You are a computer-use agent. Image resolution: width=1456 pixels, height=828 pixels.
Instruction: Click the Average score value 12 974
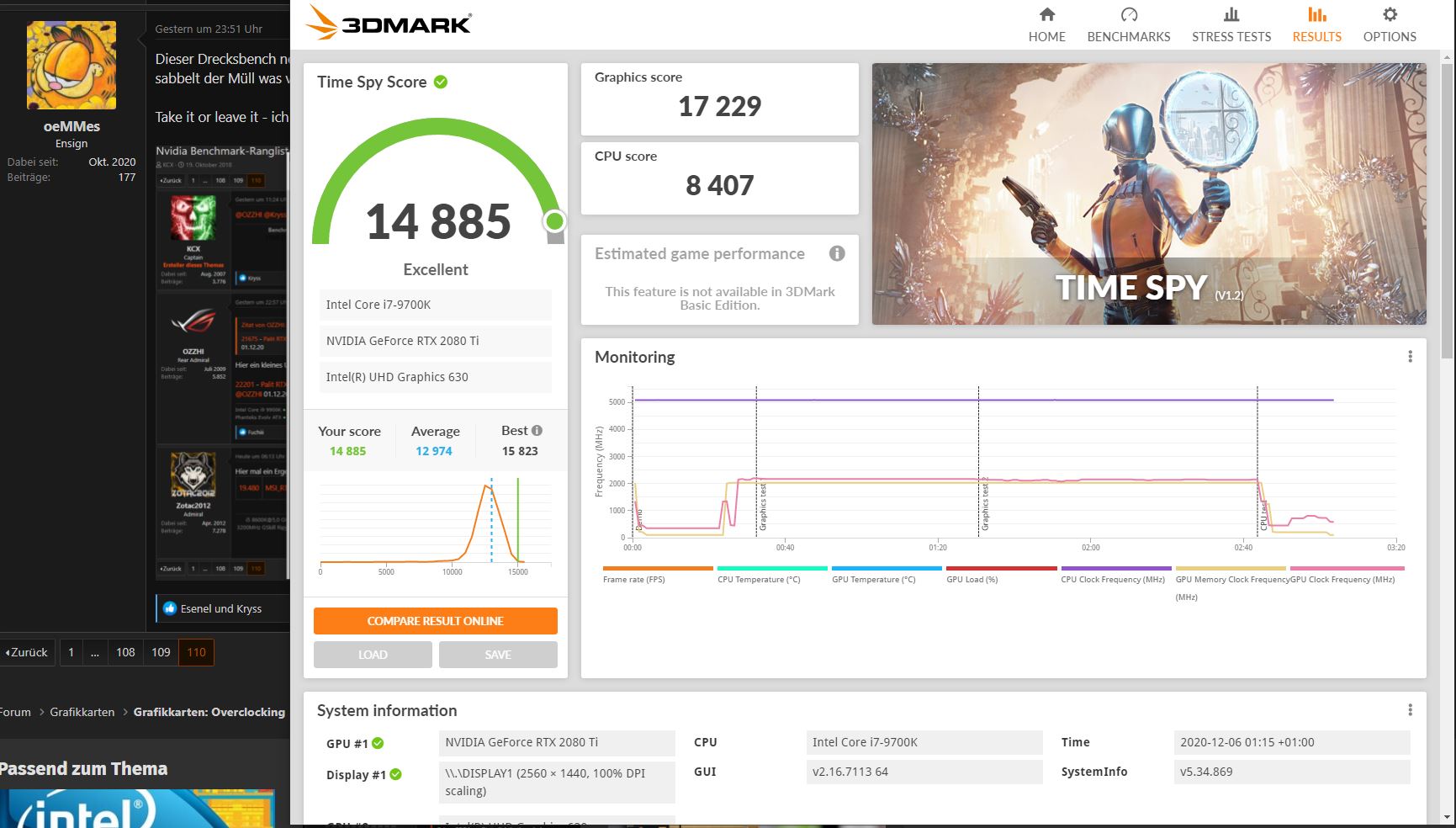click(434, 451)
